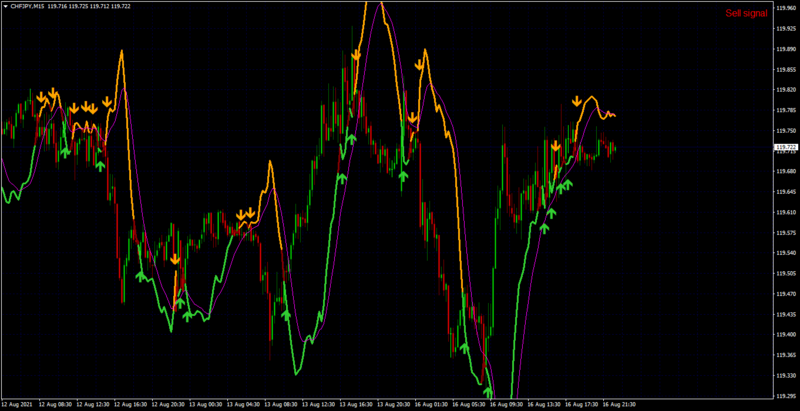The image size is (800, 411).
Task: Click the 13 Aug 16:30 time label
Action: (x=356, y=404)
